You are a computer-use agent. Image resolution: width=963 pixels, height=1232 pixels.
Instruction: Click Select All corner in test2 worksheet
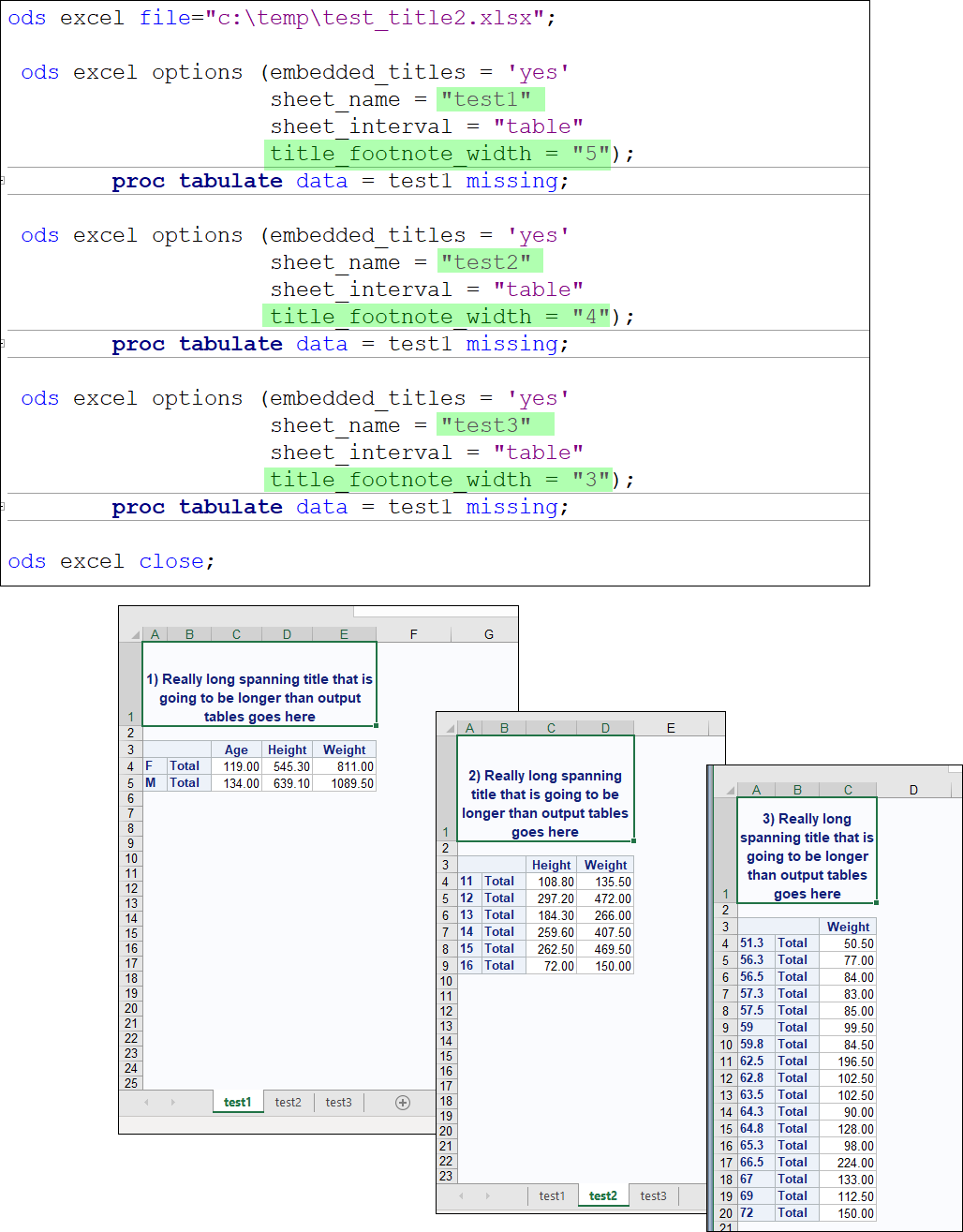(x=447, y=728)
